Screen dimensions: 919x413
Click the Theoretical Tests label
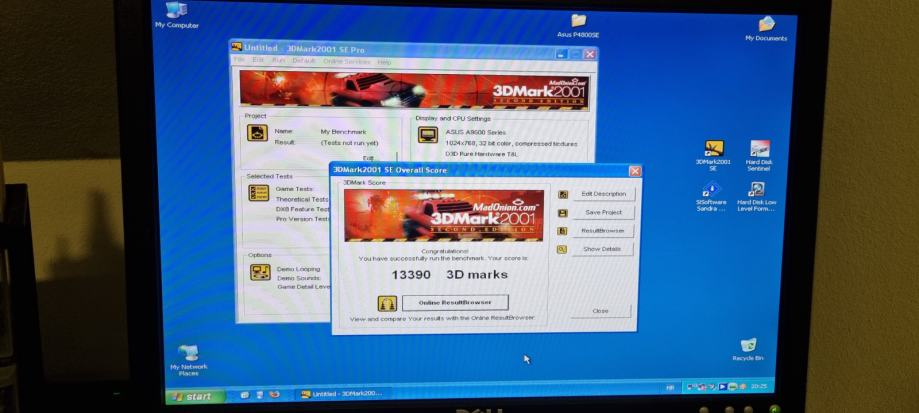click(302, 199)
